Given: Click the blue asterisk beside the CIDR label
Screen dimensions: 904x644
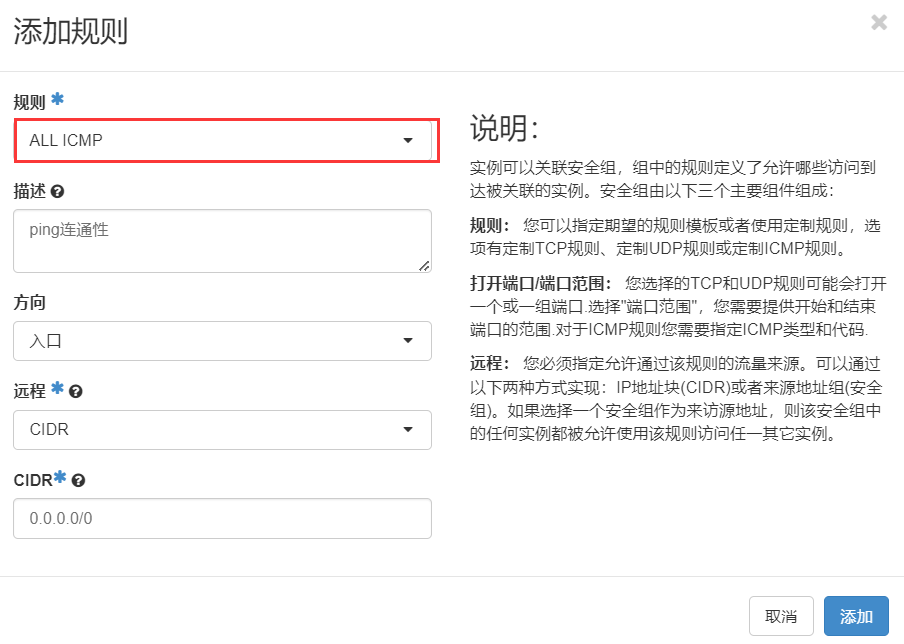Looking at the screenshot, I should (60, 478).
